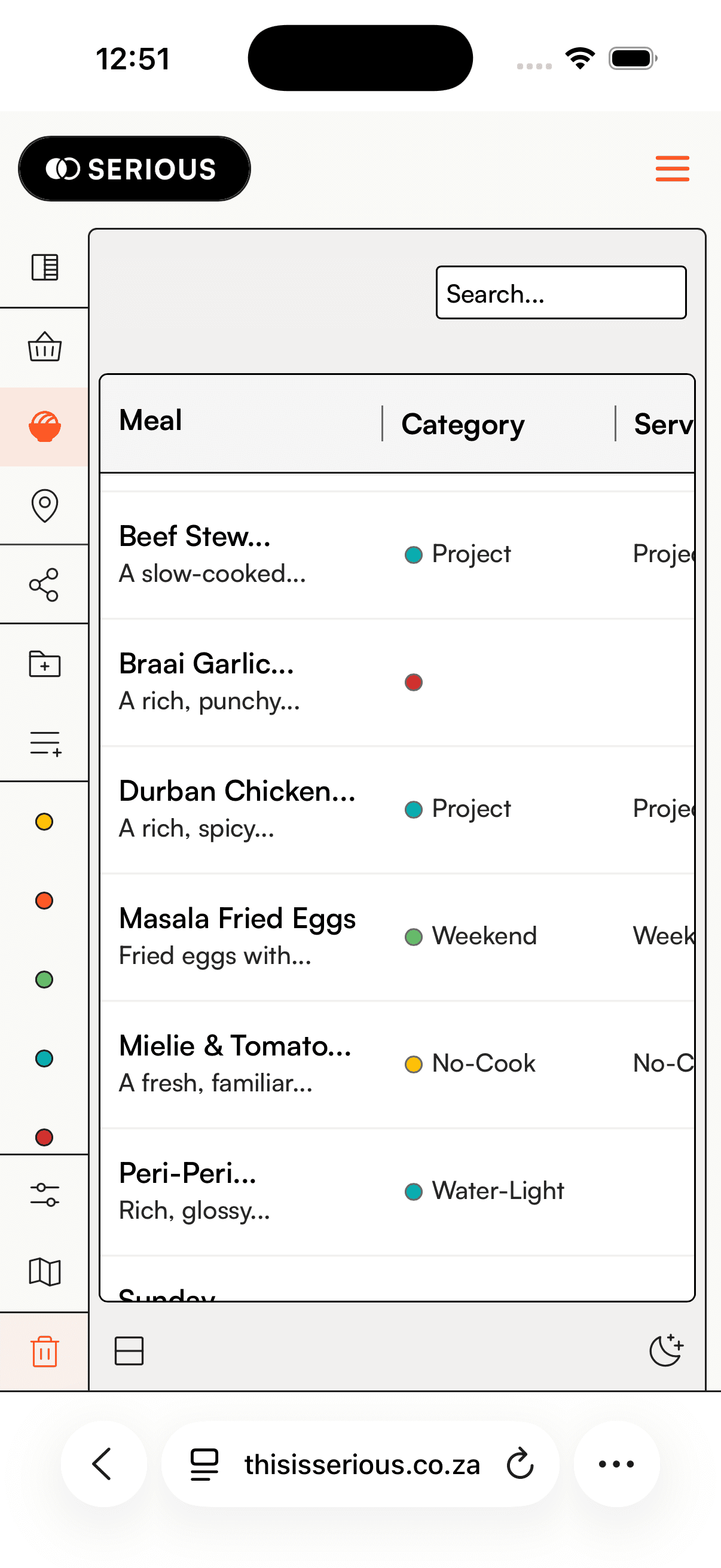Open the location pin icon
This screenshot has height=1568, width=721.
[x=44, y=505]
